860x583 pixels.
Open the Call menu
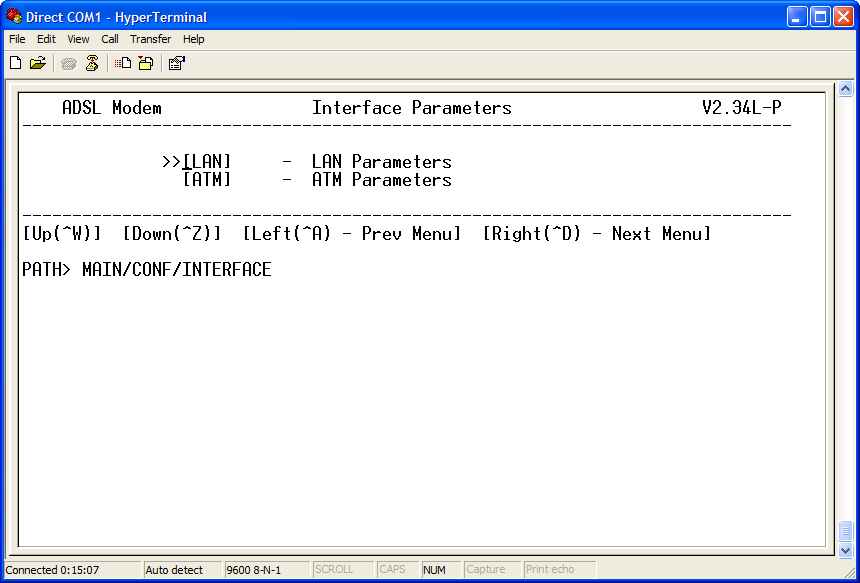110,39
